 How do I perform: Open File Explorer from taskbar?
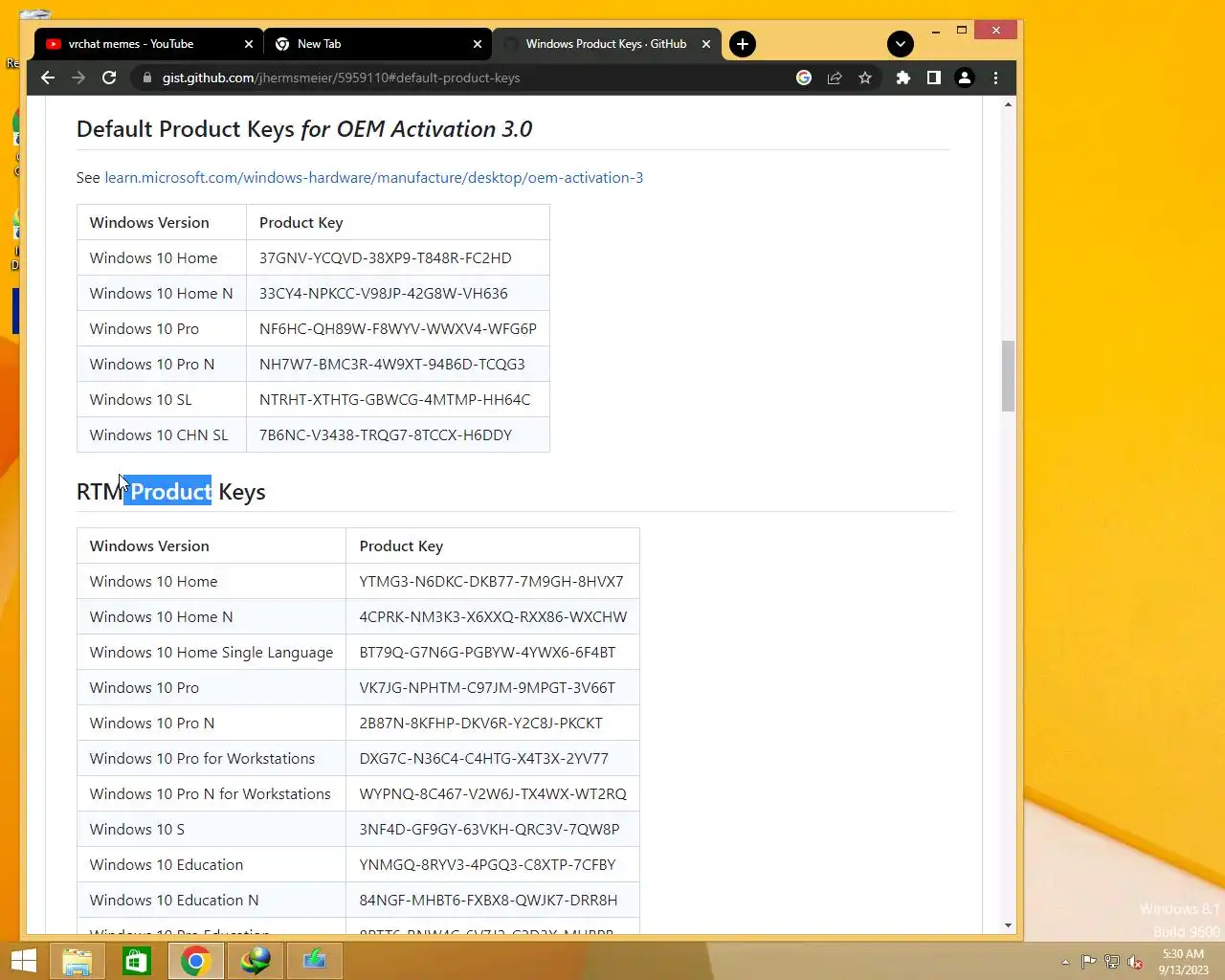pos(78,961)
